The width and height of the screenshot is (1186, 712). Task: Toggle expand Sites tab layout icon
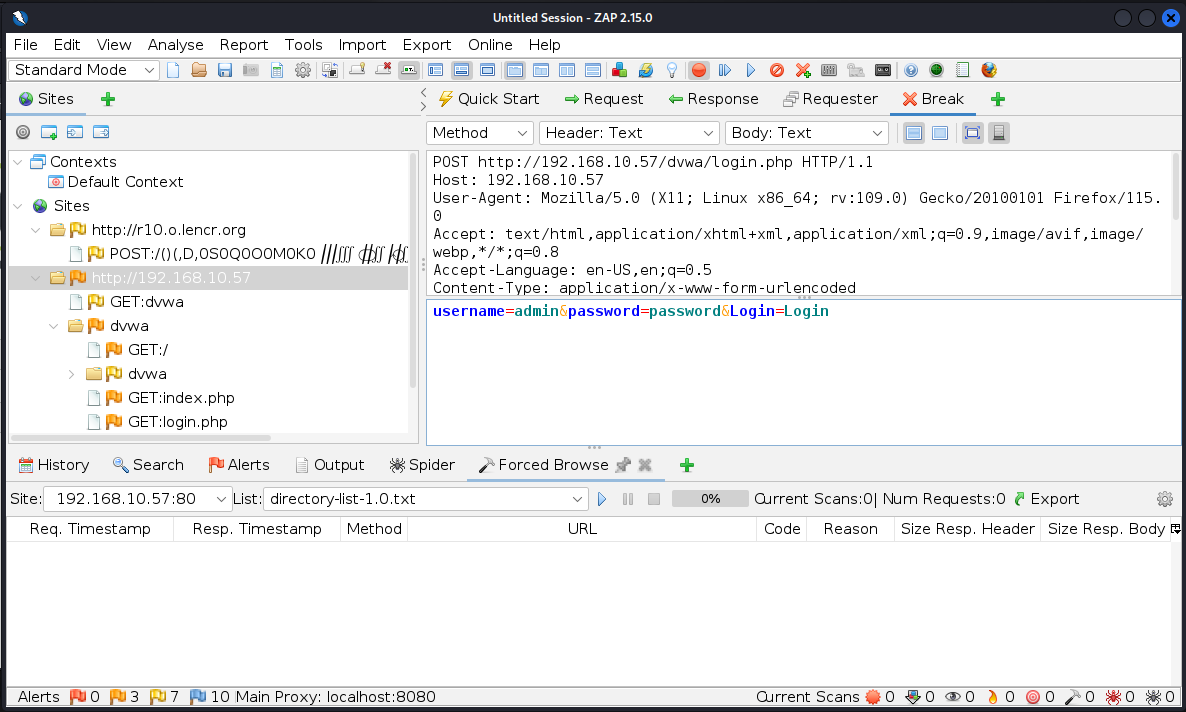(436, 70)
